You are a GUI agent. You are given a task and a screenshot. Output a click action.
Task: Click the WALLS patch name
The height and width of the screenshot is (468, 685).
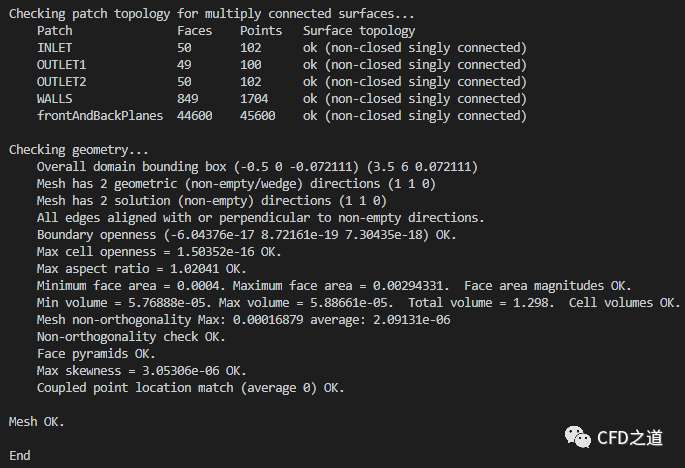tap(54, 99)
